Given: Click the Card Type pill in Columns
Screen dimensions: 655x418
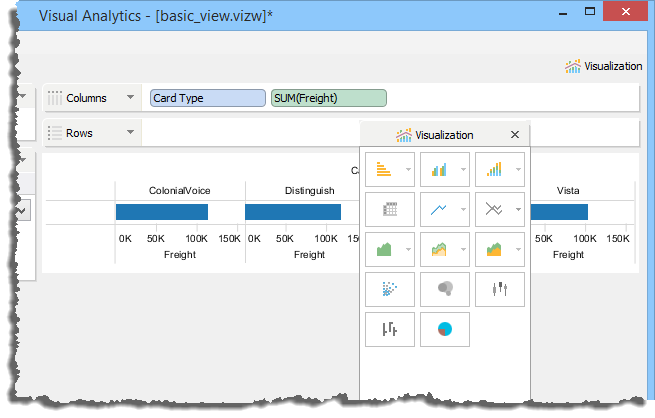Looking at the screenshot, I should [208, 98].
